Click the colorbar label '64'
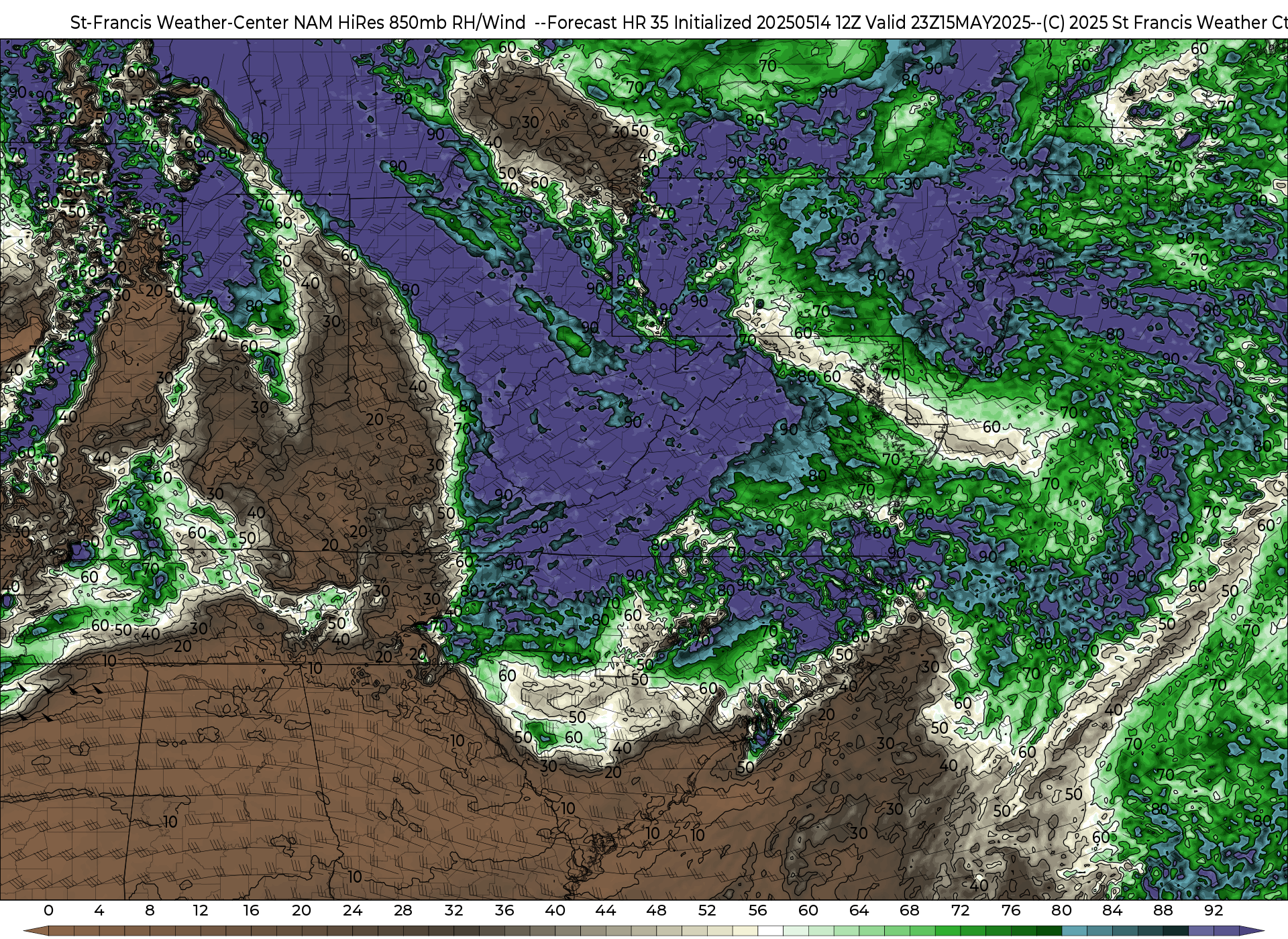 click(859, 910)
